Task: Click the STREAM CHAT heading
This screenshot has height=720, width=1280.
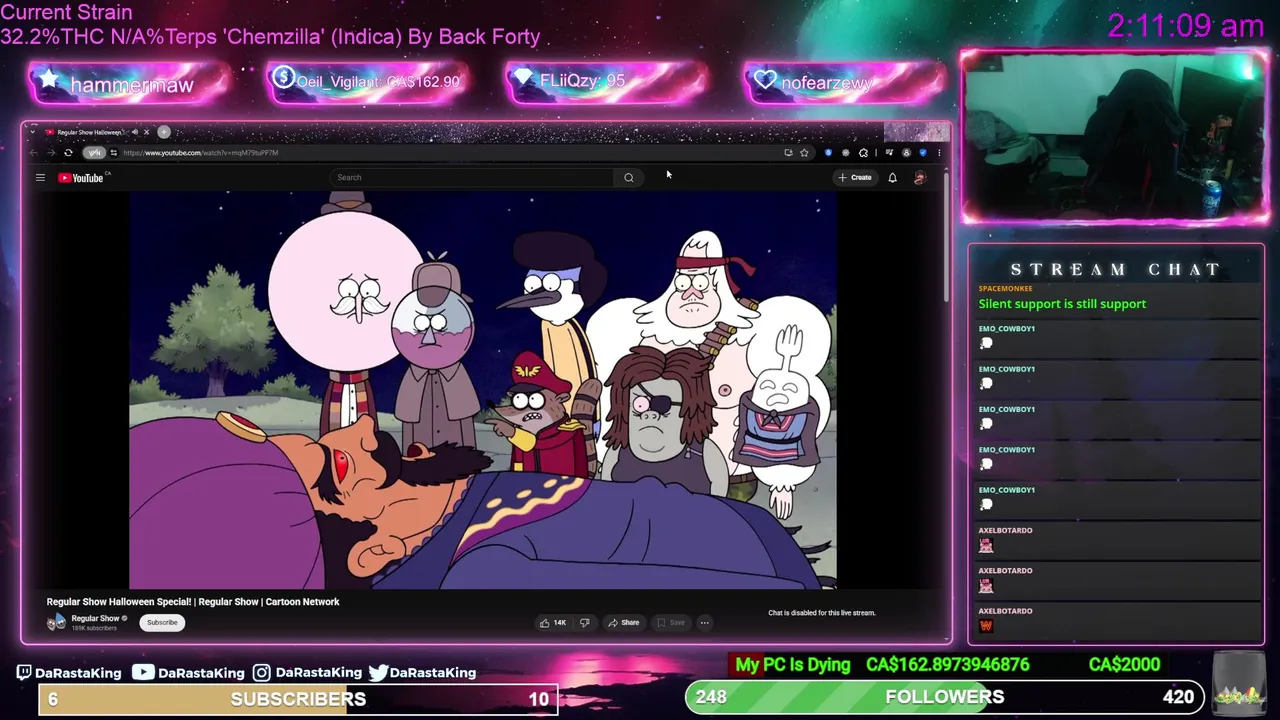Action: 1115,270
